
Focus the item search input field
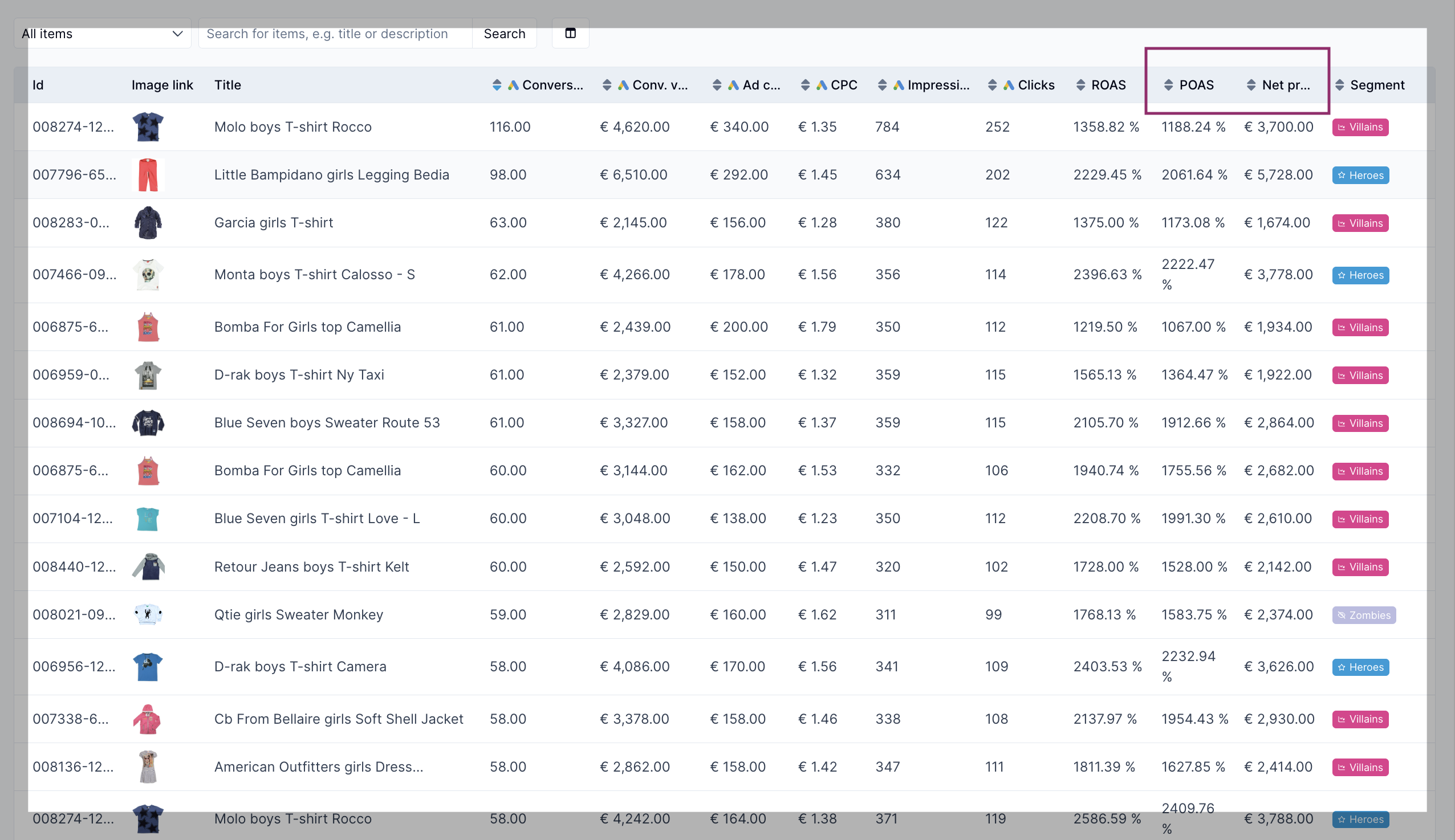335,34
